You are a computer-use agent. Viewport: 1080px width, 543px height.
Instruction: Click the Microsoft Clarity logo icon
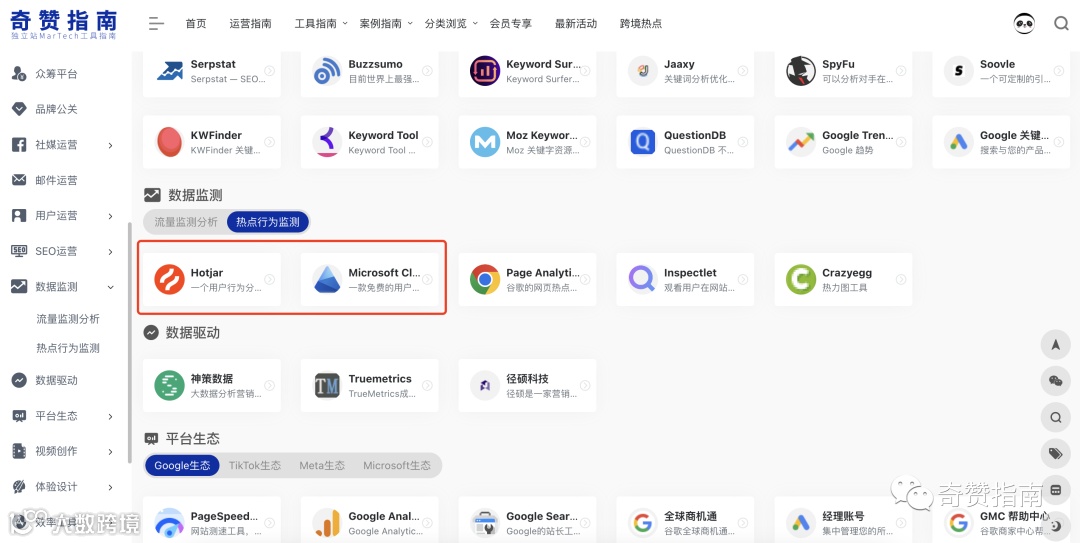coord(327,279)
